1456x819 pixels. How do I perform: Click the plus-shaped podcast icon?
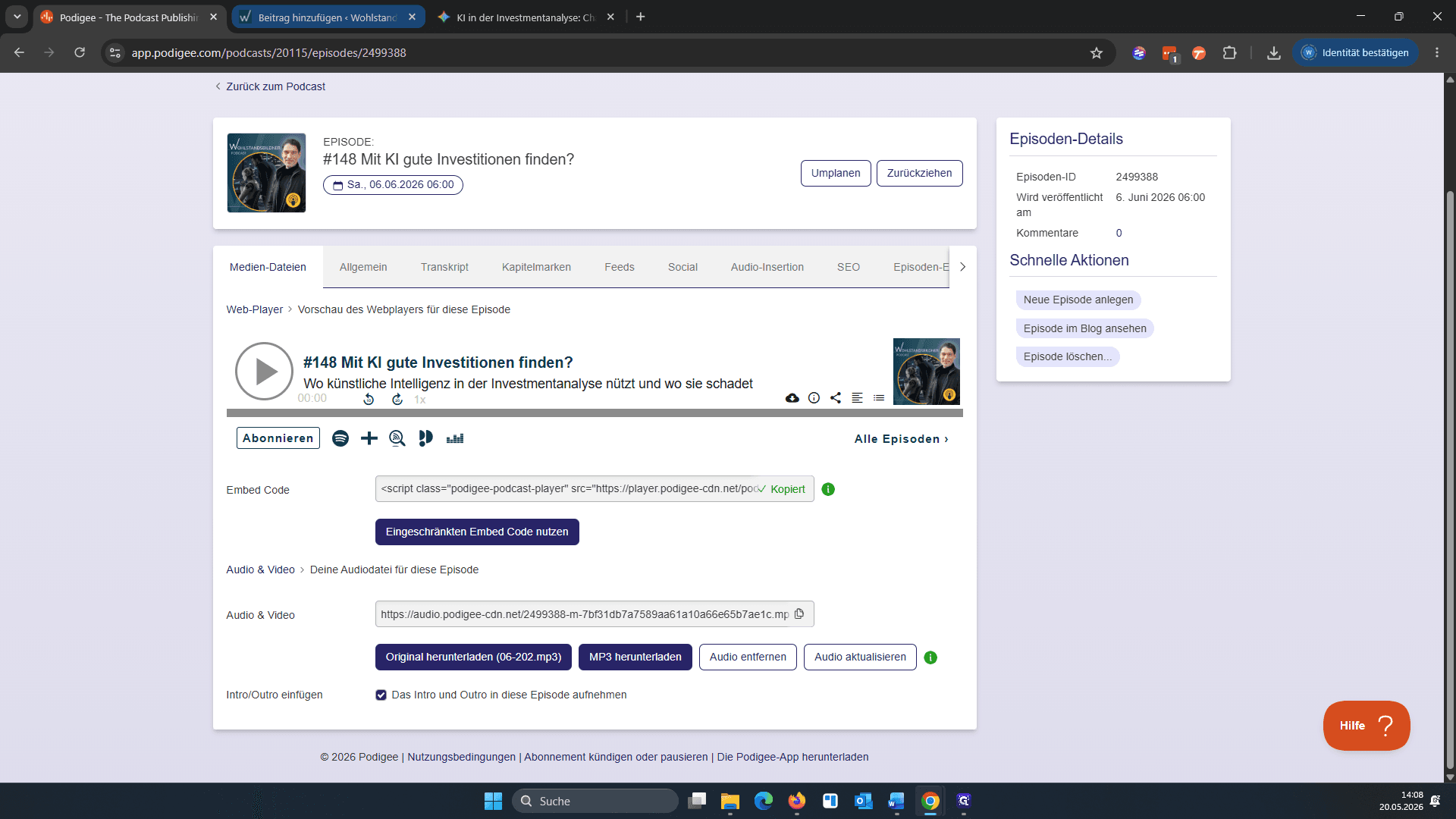(369, 438)
